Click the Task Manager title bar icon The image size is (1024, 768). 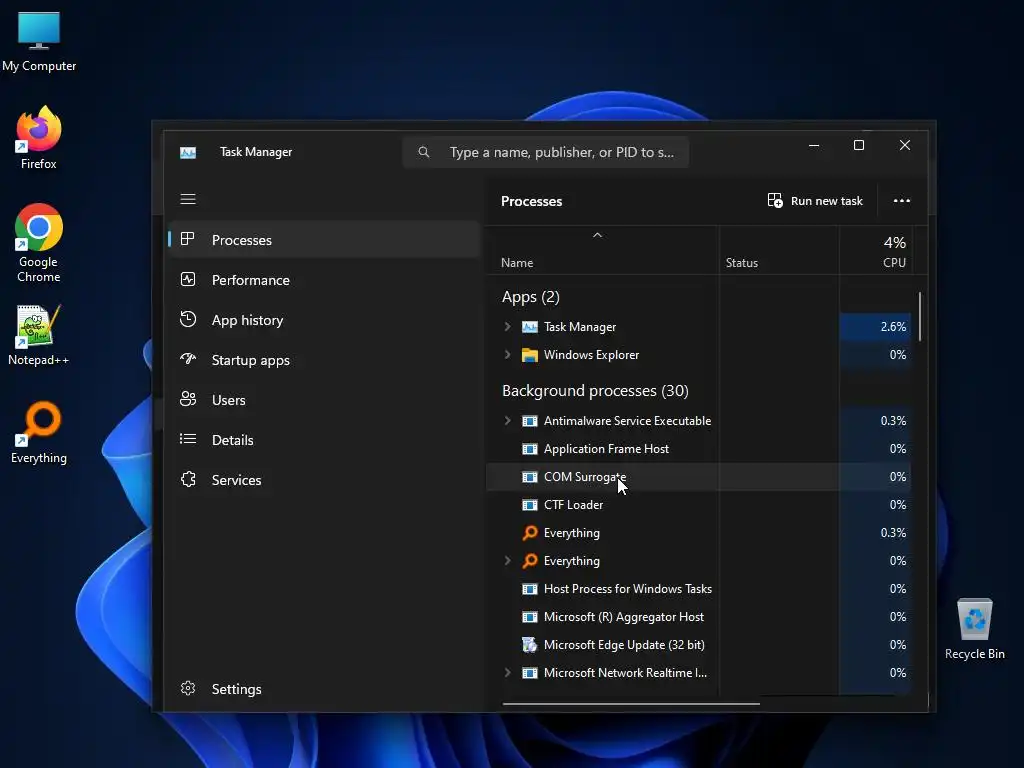click(x=188, y=152)
